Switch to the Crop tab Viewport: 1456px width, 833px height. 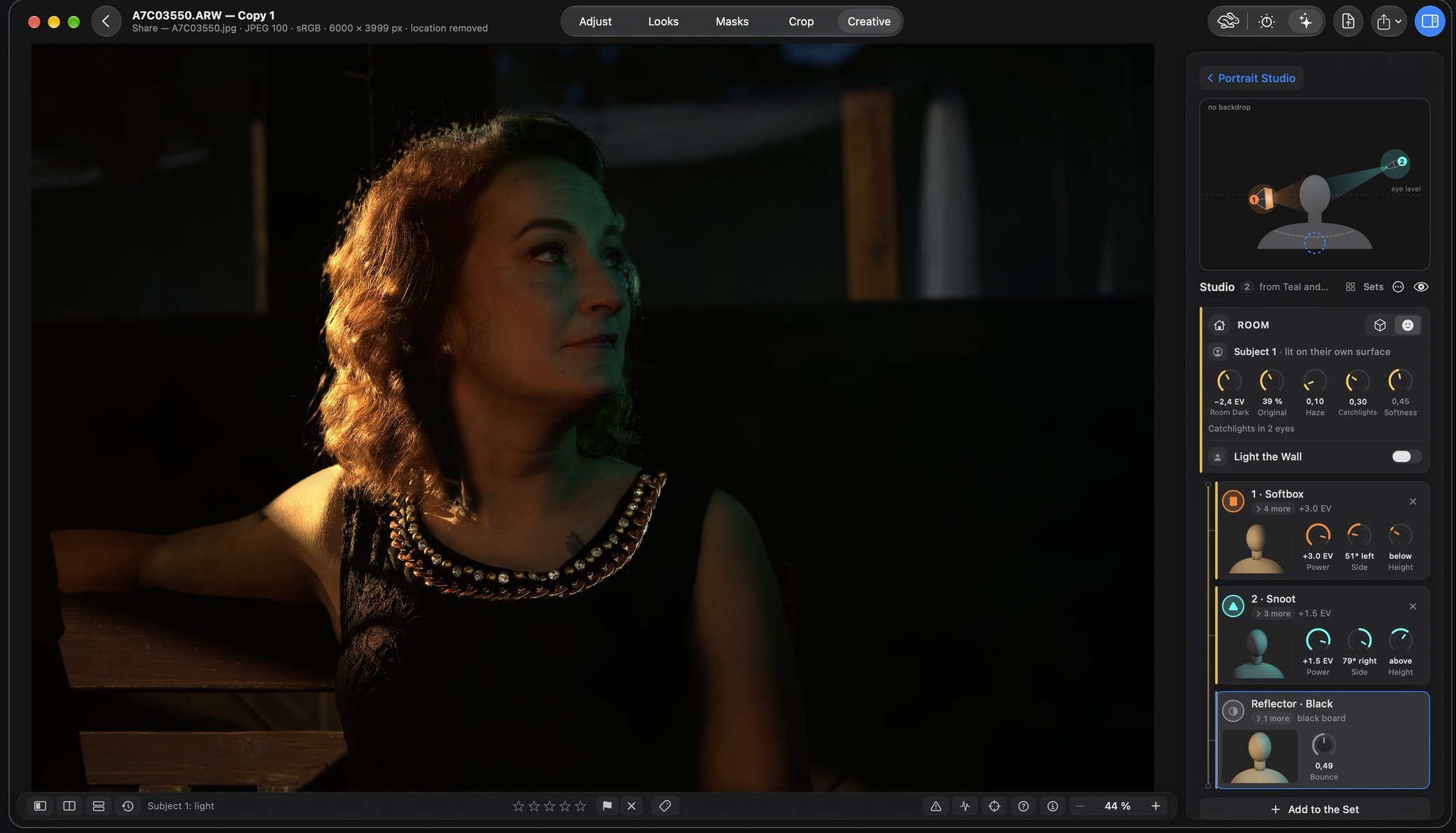tap(801, 21)
